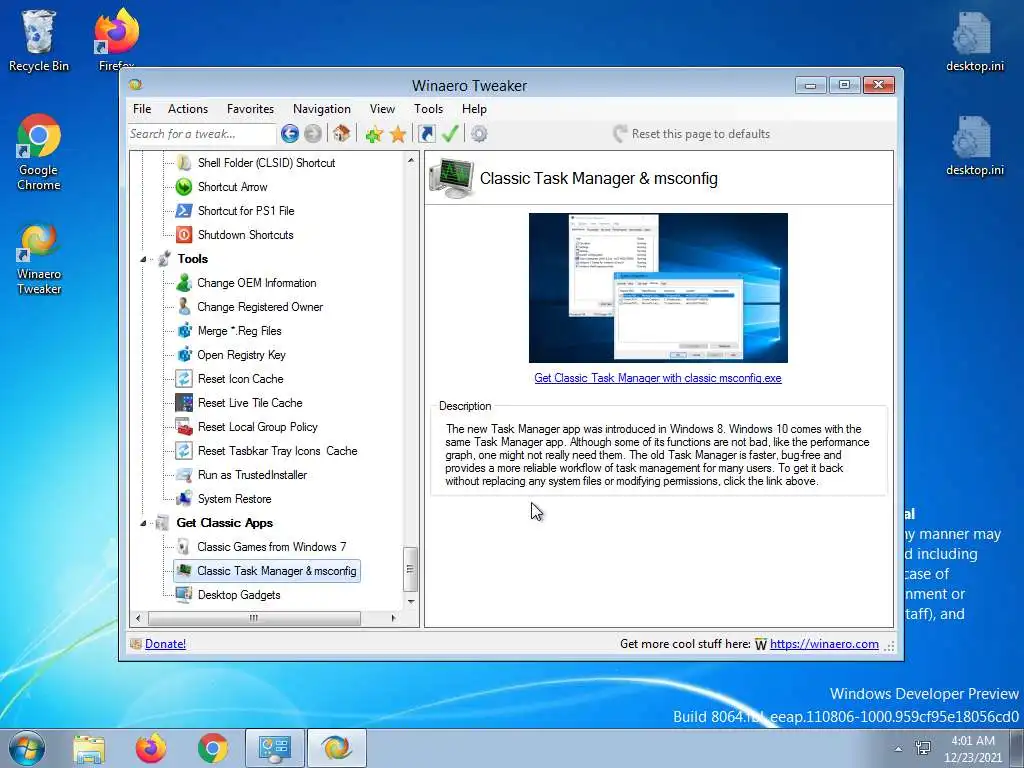The image size is (1024, 768).
Task: Open the View menu
Action: [x=382, y=109]
